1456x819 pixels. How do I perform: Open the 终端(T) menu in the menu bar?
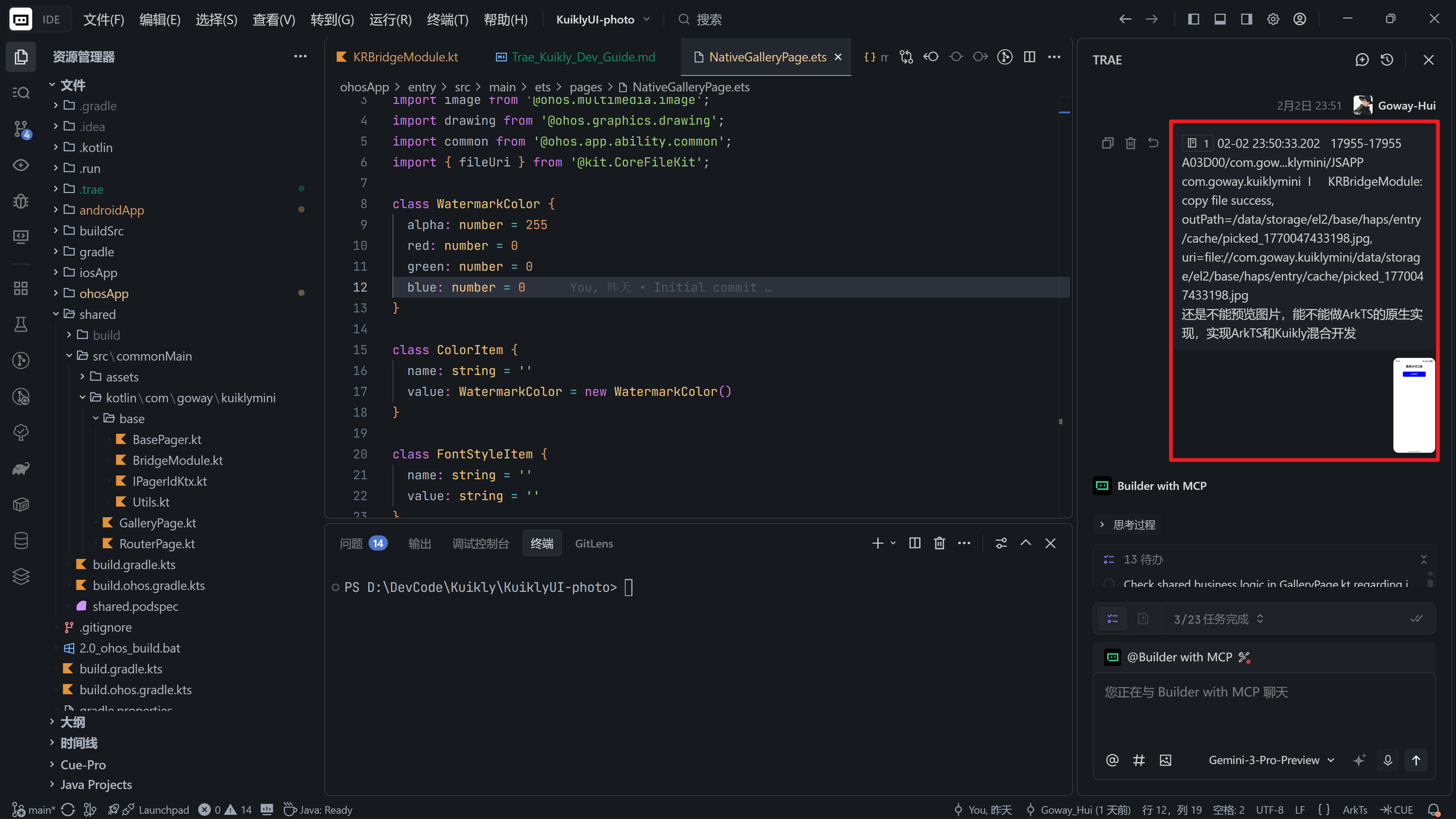[x=447, y=20]
